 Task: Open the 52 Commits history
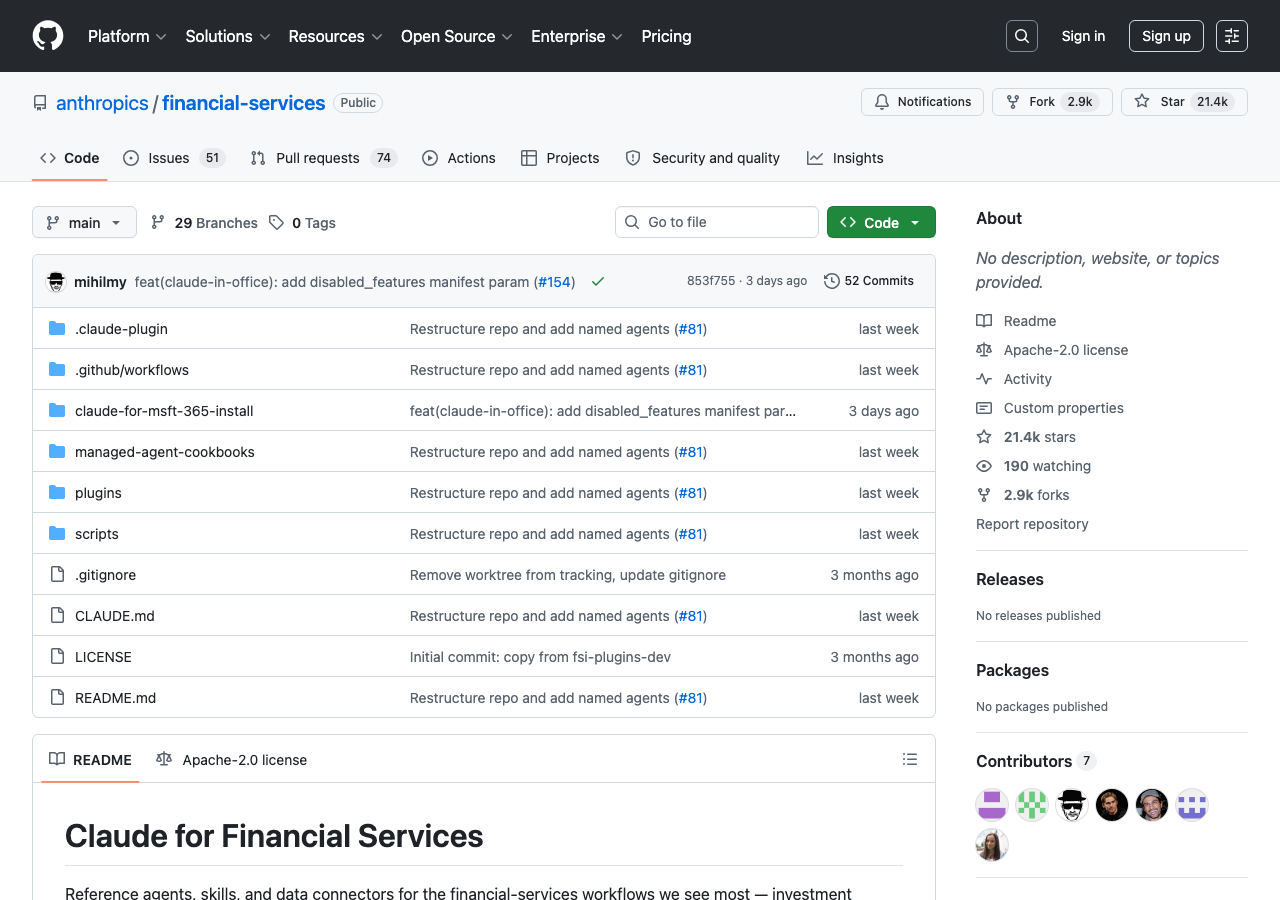pos(869,281)
